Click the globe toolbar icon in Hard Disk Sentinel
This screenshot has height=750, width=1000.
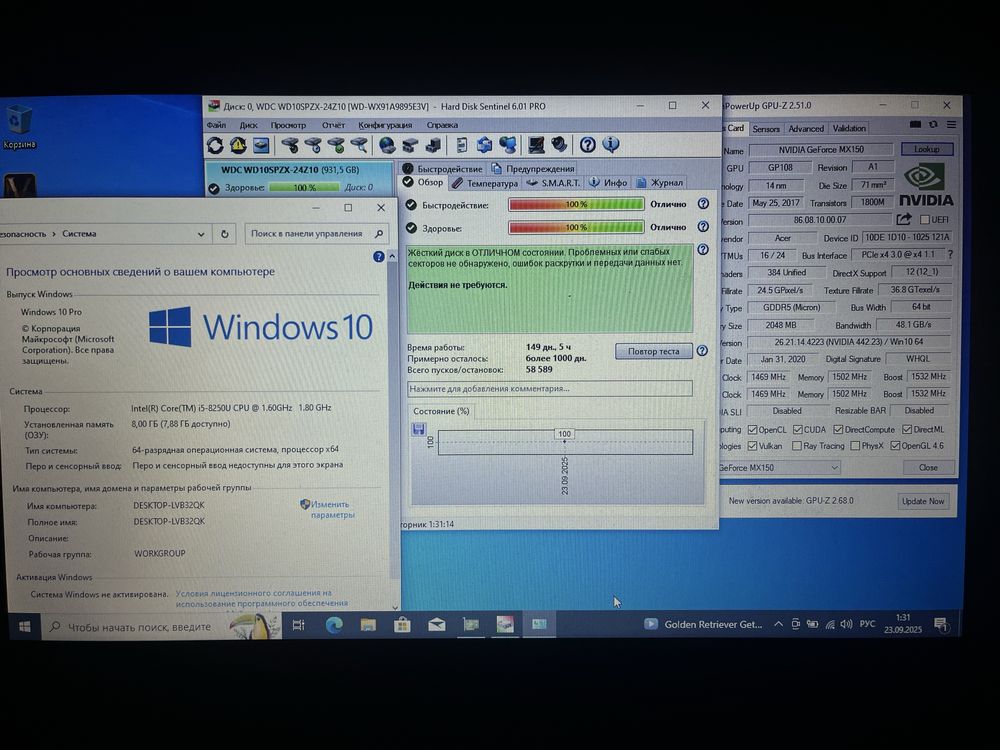pyautogui.click(x=386, y=146)
